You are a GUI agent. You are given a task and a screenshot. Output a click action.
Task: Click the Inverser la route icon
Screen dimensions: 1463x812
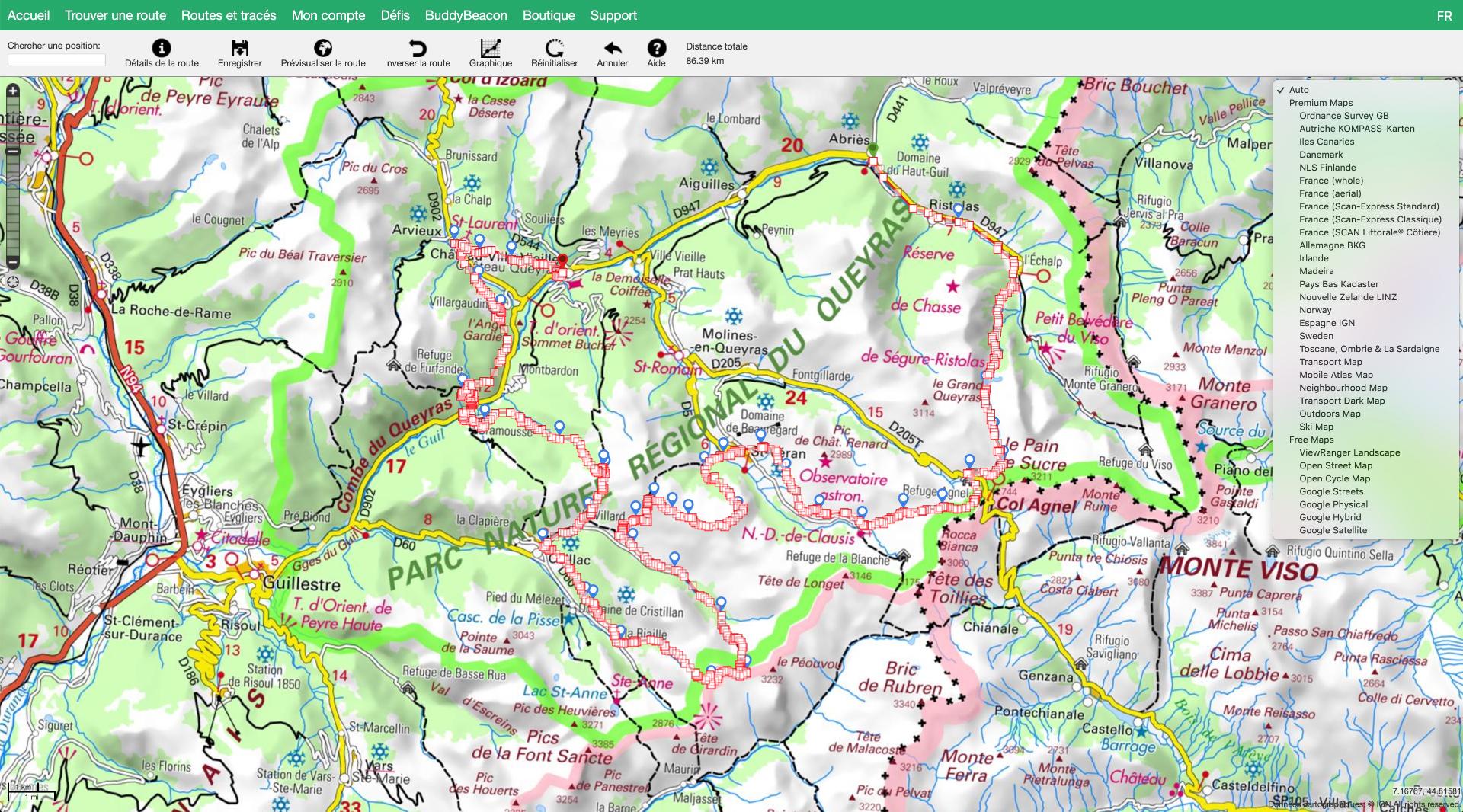coord(417,48)
